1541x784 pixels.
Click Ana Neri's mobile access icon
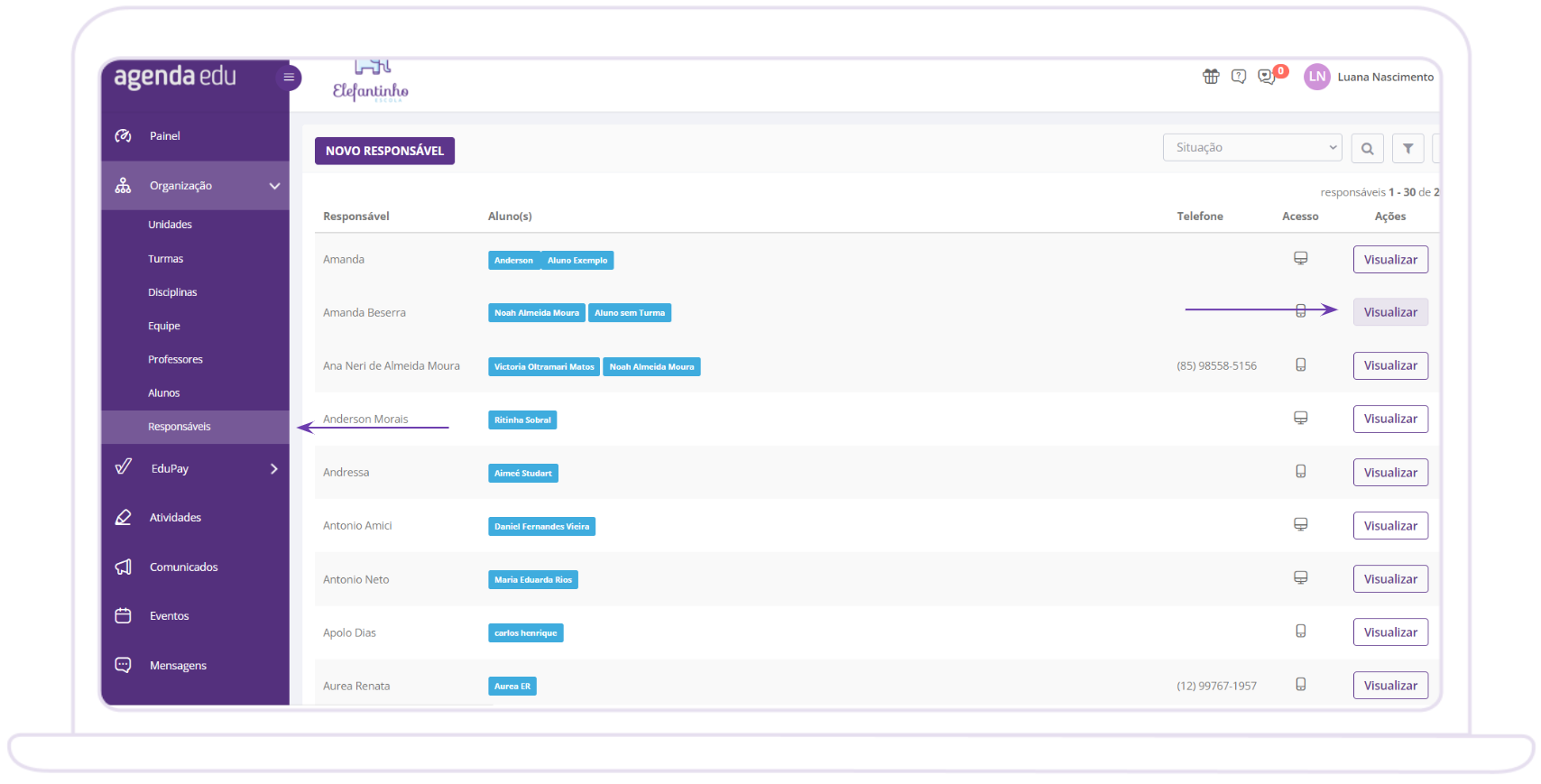pyautogui.click(x=1301, y=365)
